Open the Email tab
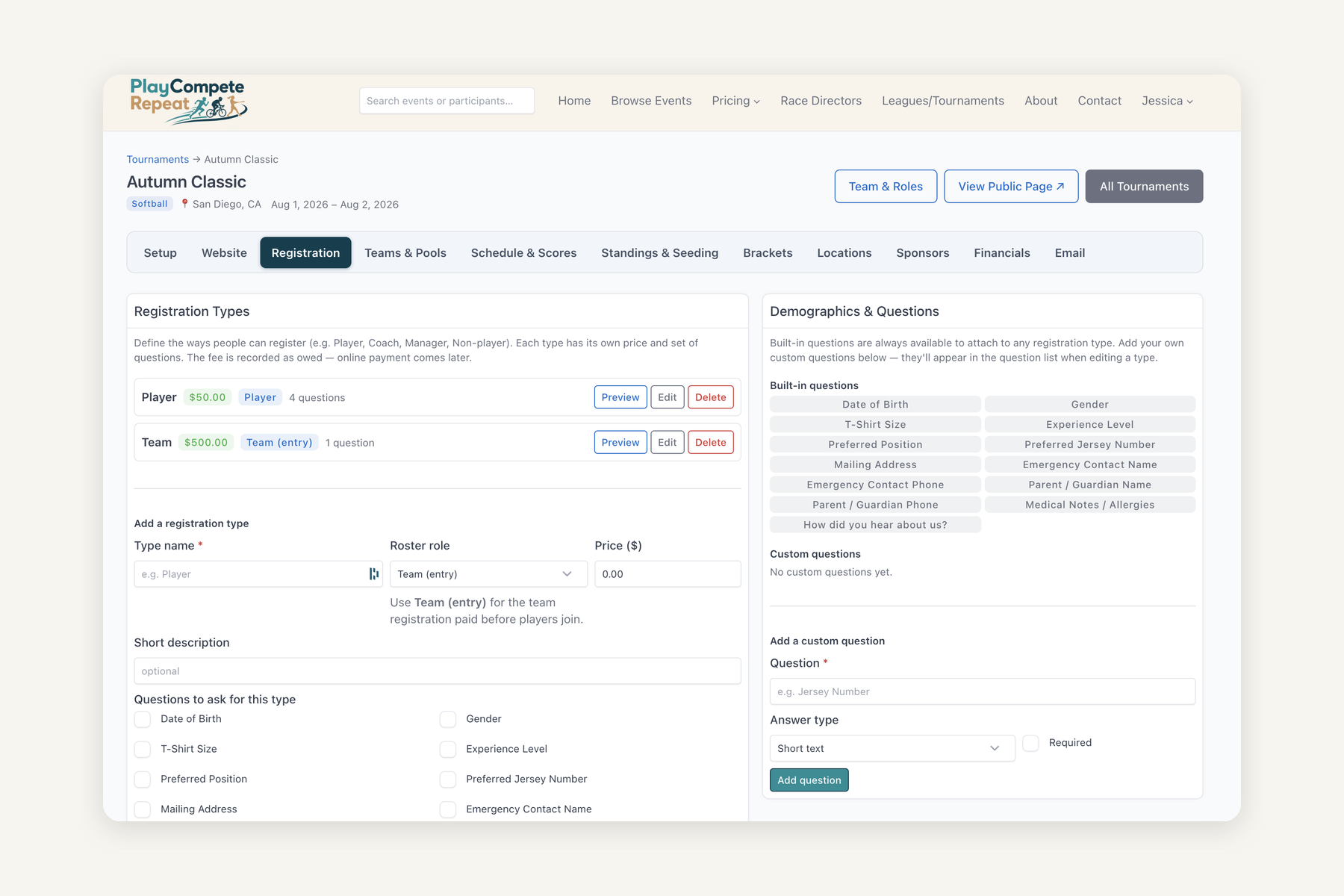Screen dimensions: 1344x896 (x=1070, y=253)
